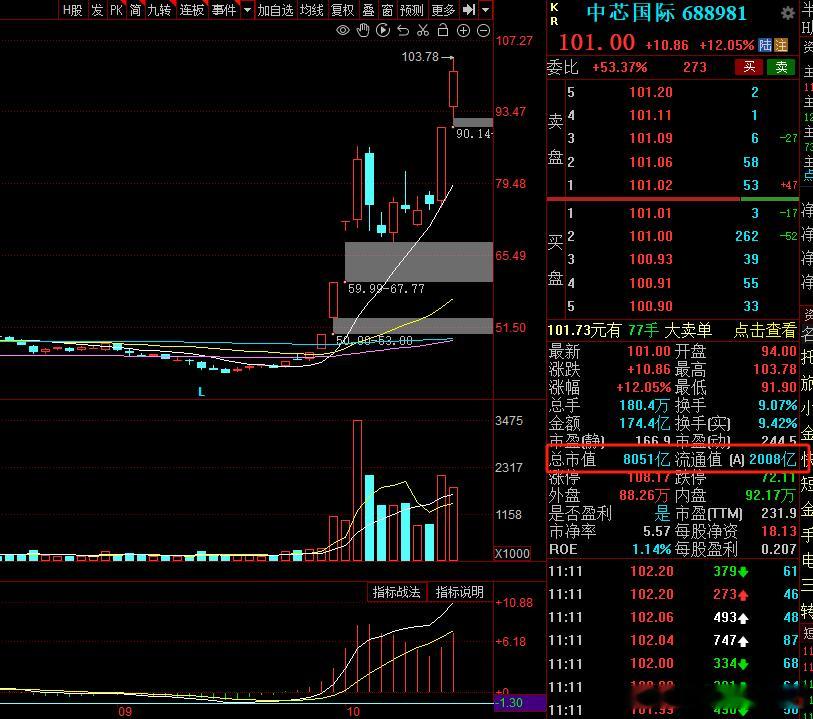
Task: Click the 预测 forecast item
Action: (x=412, y=10)
